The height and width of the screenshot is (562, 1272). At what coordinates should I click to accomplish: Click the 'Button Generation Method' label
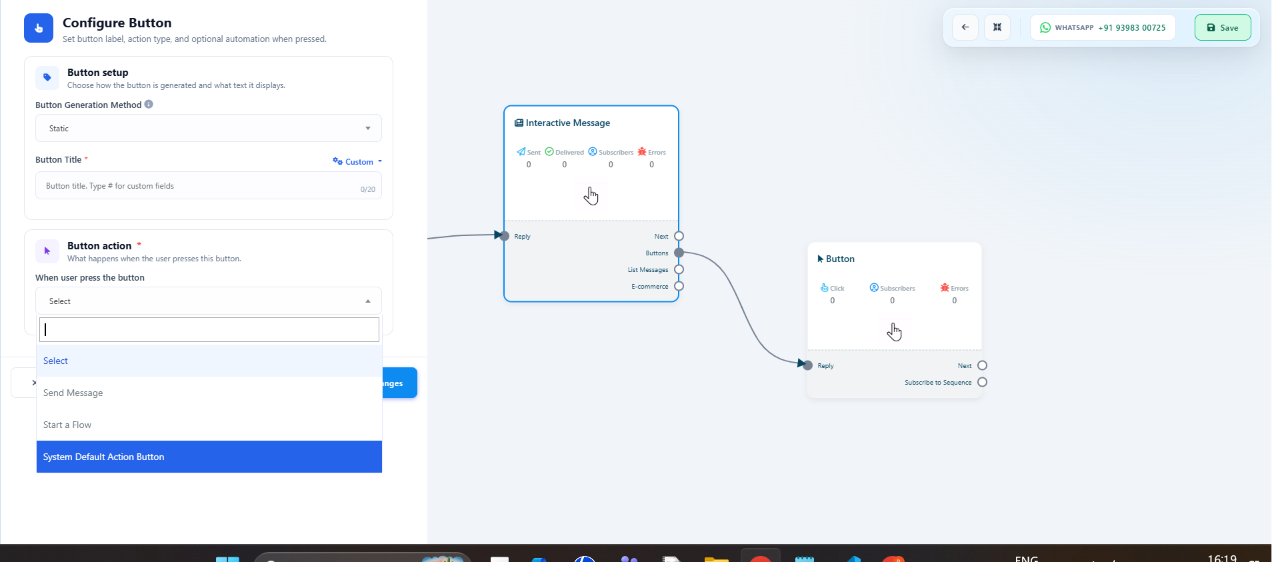(x=88, y=104)
